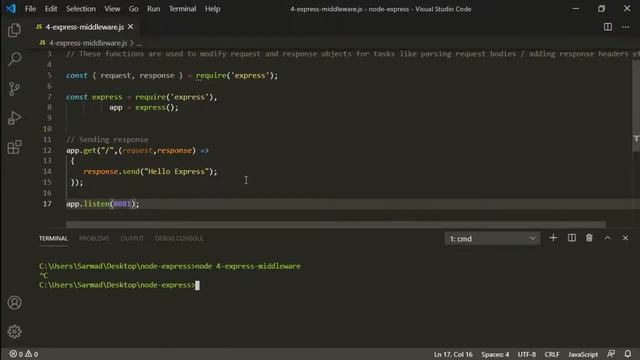The height and width of the screenshot is (360, 640).
Task: Open the Source Control view
Action: (x=14, y=89)
